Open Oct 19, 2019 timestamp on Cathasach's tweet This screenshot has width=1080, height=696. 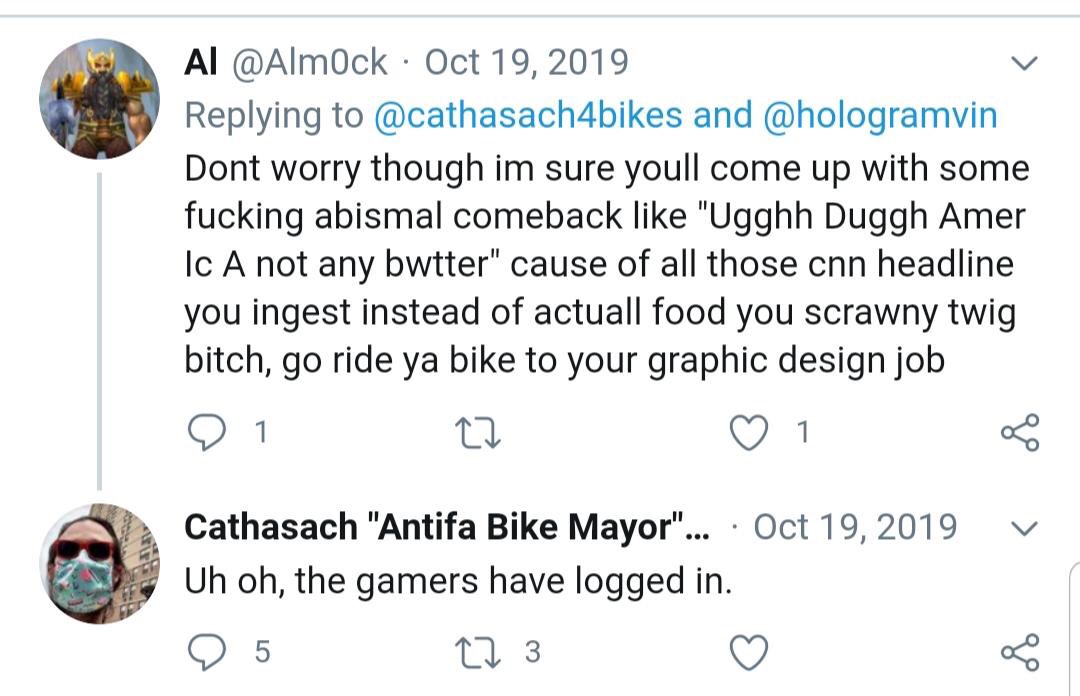(x=855, y=528)
